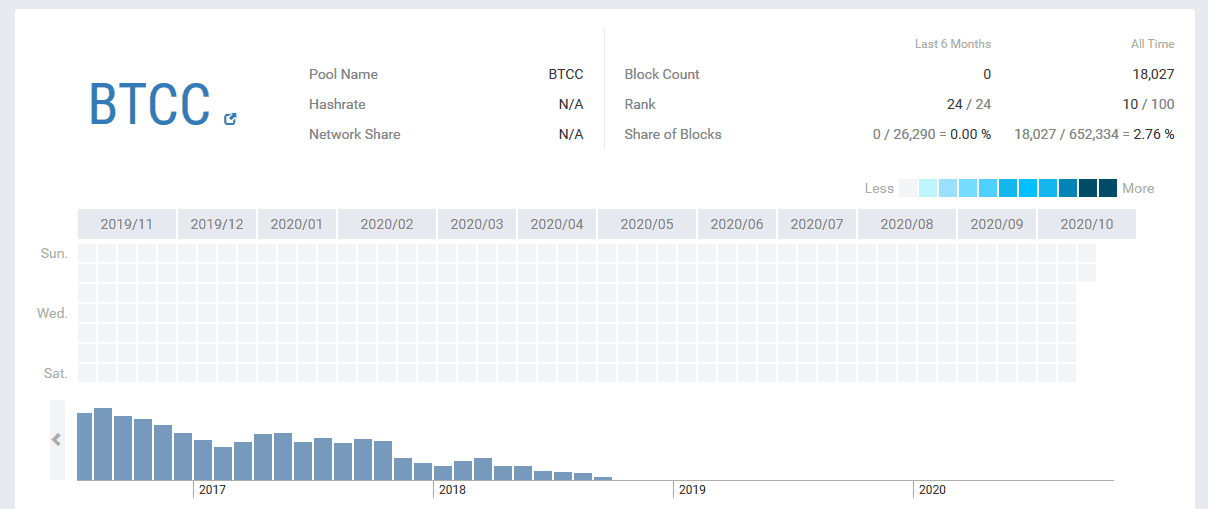This screenshot has width=1208, height=509.
Task: Click the all-time rank 10 / 100
Action: tap(1149, 104)
